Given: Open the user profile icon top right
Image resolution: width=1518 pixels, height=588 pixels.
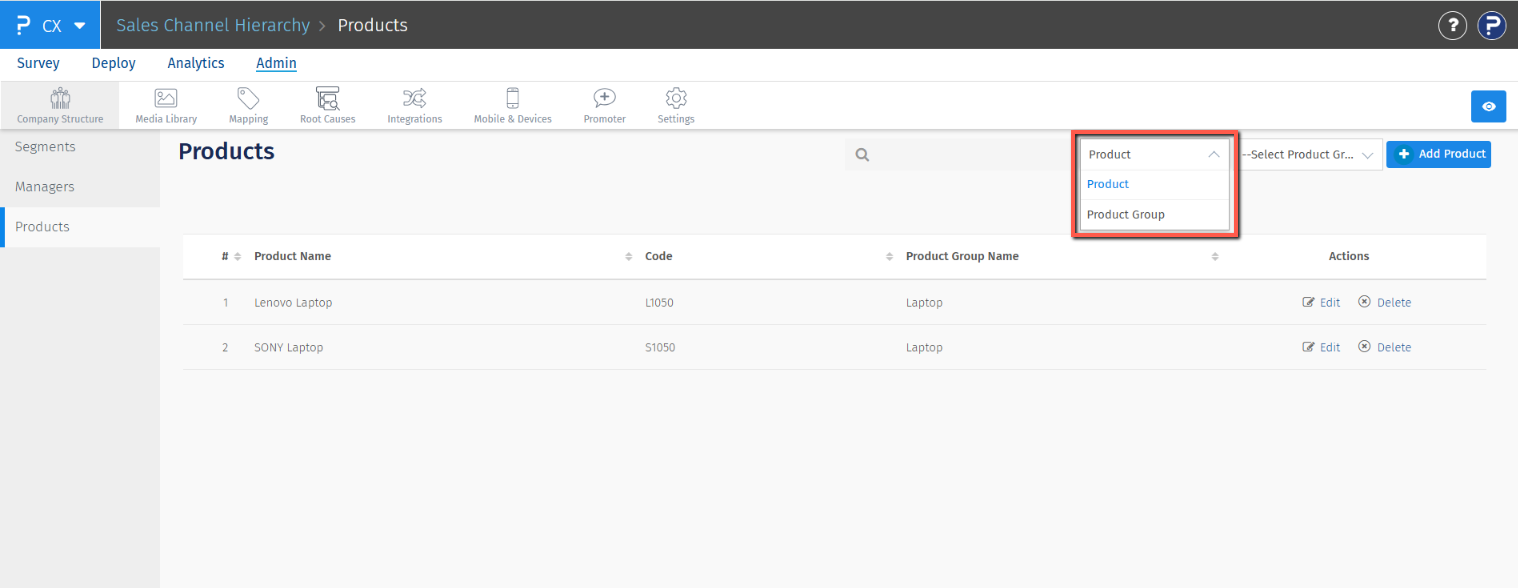Looking at the screenshot, I should click(x=1492, y=25).
